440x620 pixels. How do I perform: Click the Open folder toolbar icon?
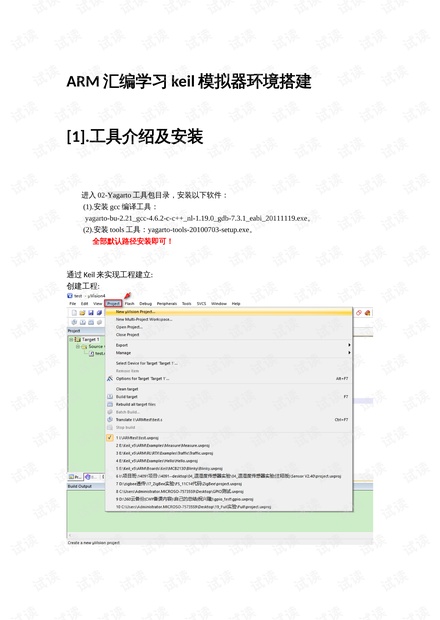pyautogui.click(x=82, y=313)
